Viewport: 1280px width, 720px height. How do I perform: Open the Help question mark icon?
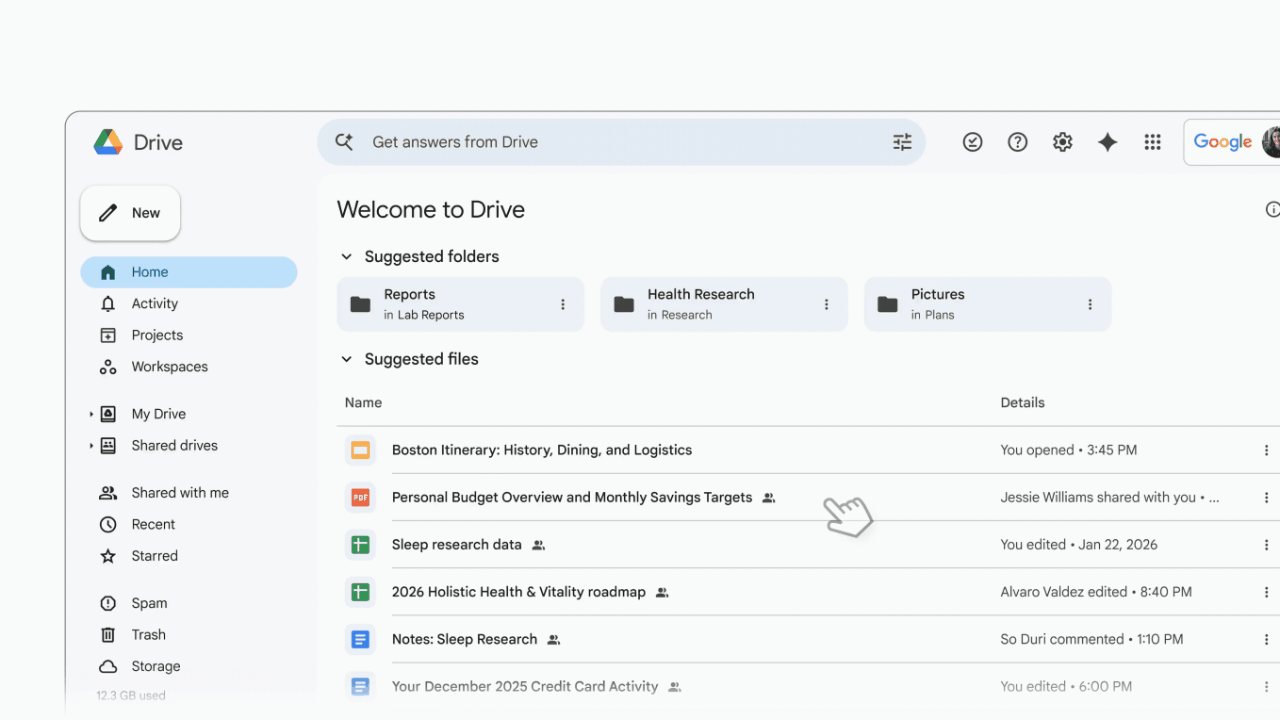pyautogui.click(x=1017, y=142)
